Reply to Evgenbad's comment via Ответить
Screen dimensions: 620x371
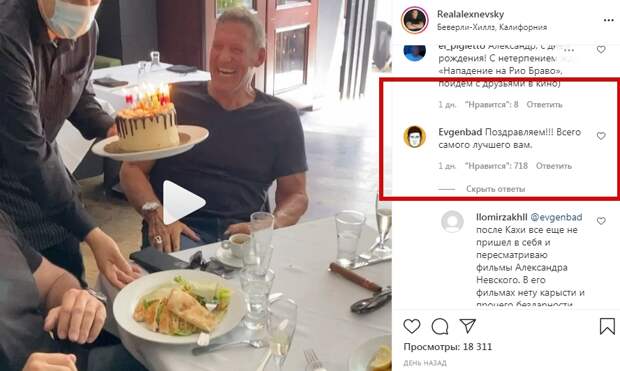click(x=554, y=166)
